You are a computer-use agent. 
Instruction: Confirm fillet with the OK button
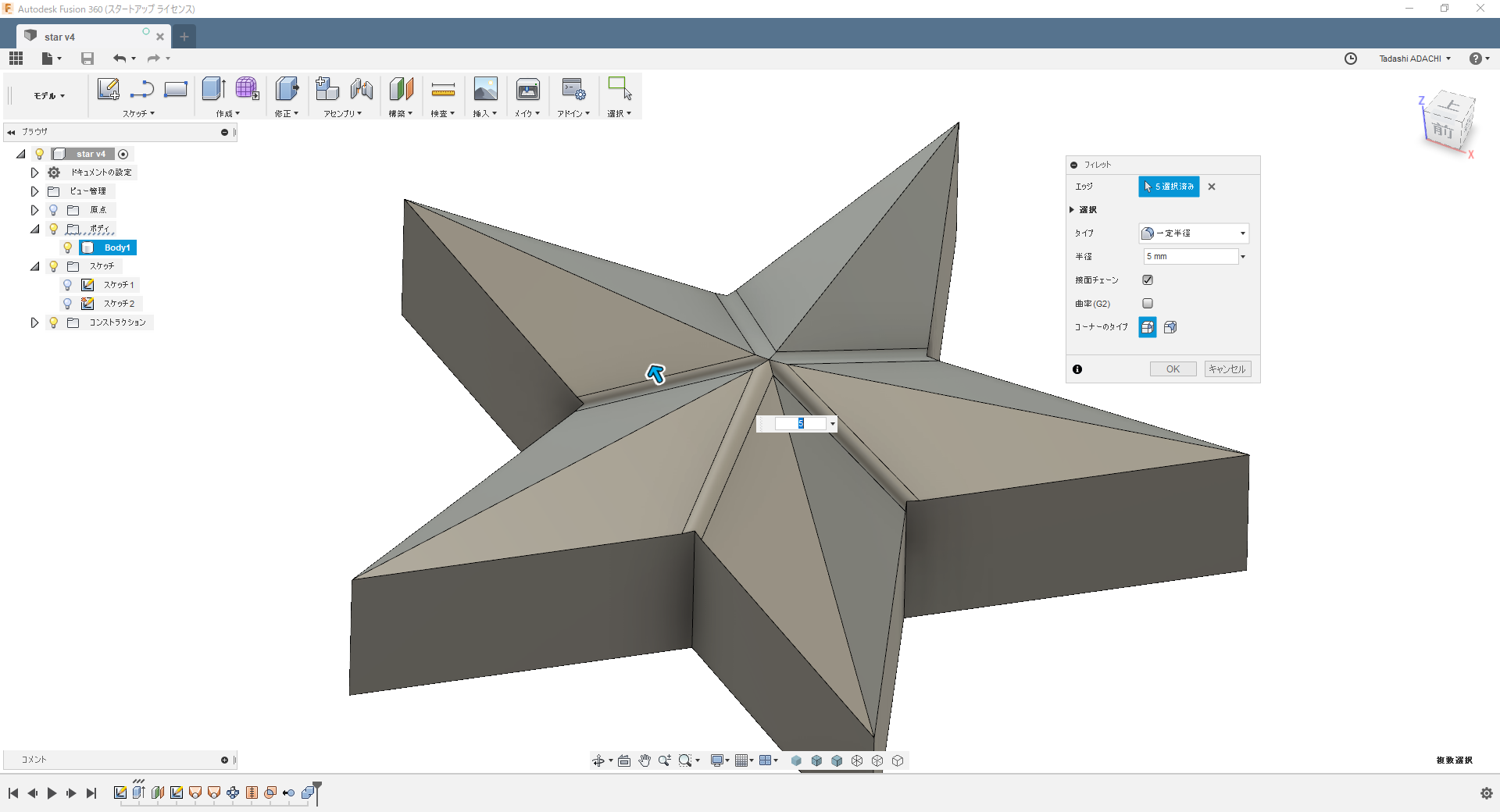(x=1173, y=369)
